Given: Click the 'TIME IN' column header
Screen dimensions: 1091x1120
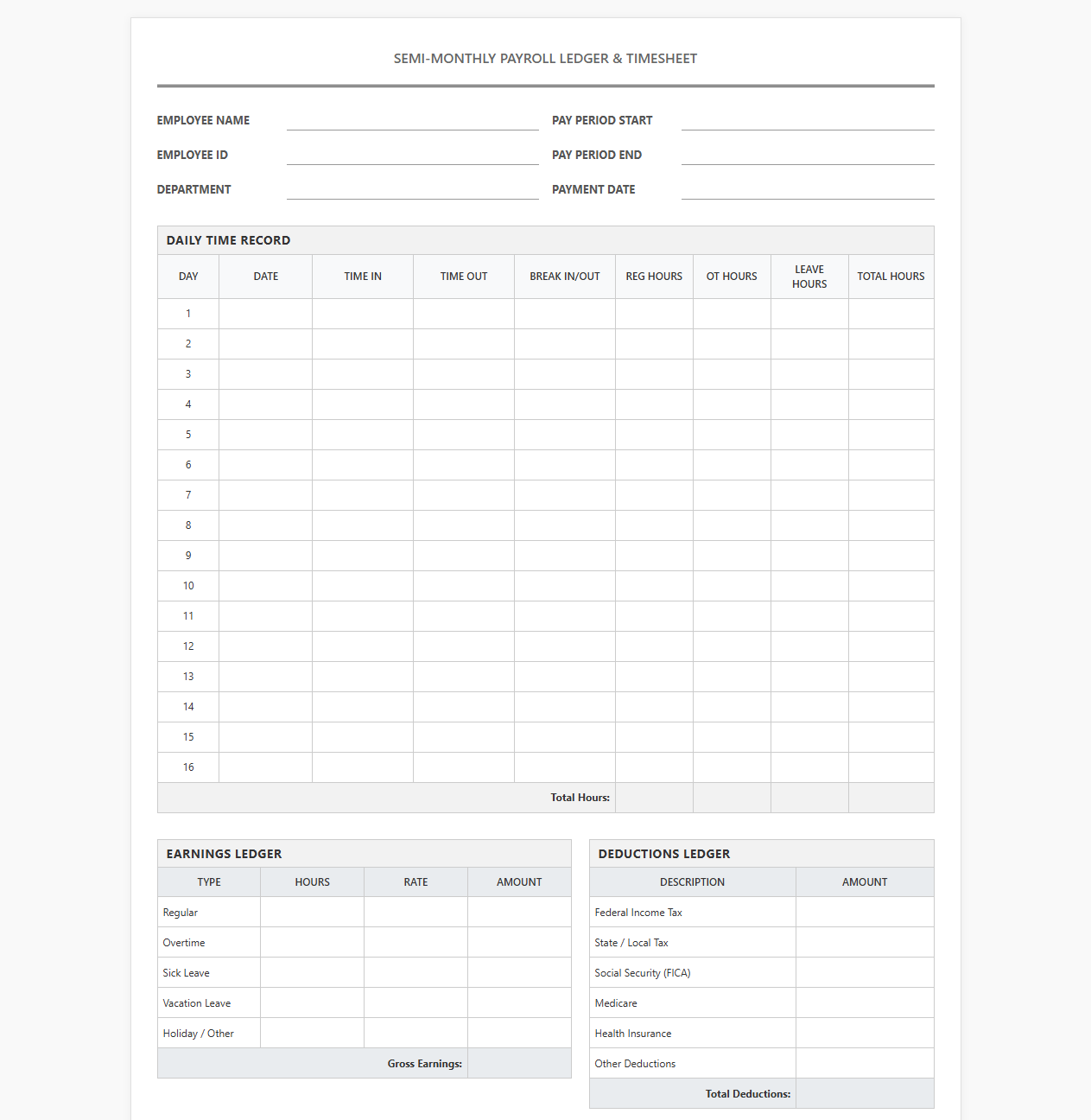Looking at the screenshot, I should [x=363, y=277].
